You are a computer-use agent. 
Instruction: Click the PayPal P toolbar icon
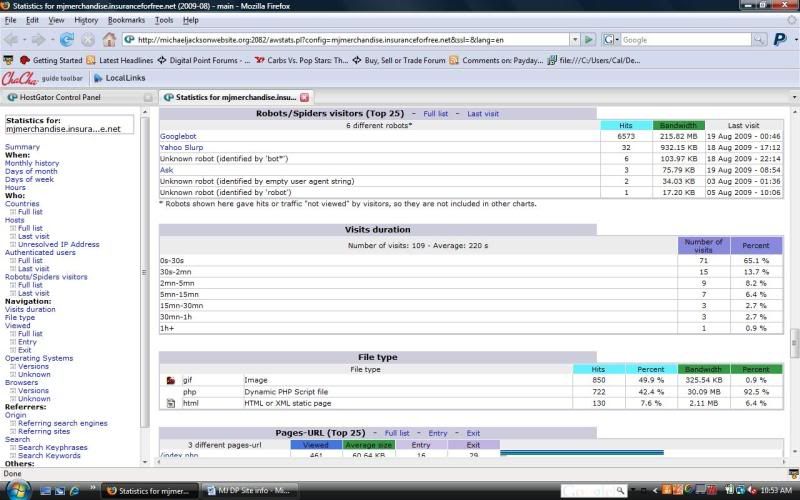780,39
